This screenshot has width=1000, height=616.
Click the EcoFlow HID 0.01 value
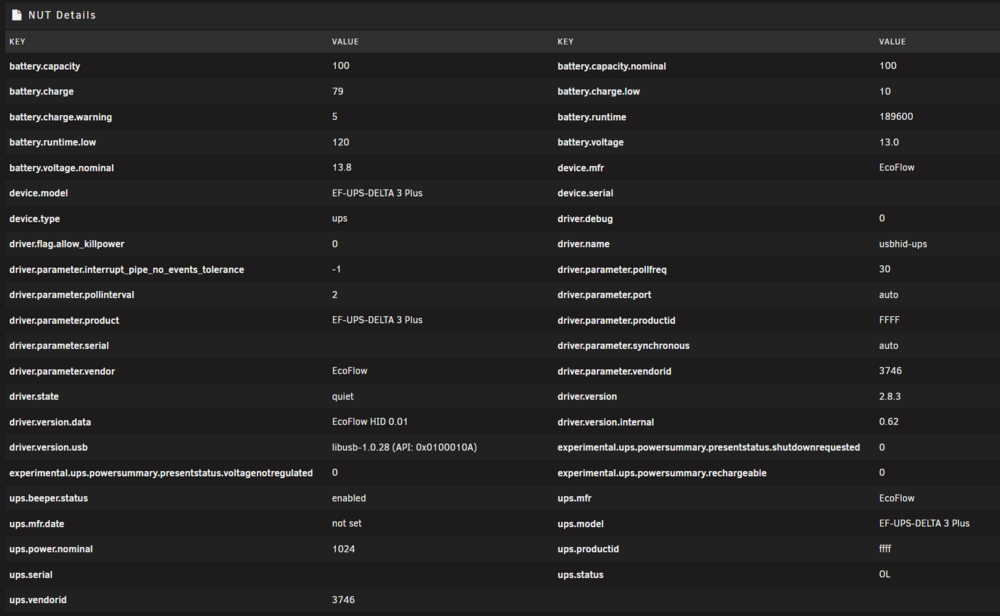(370, 422)
